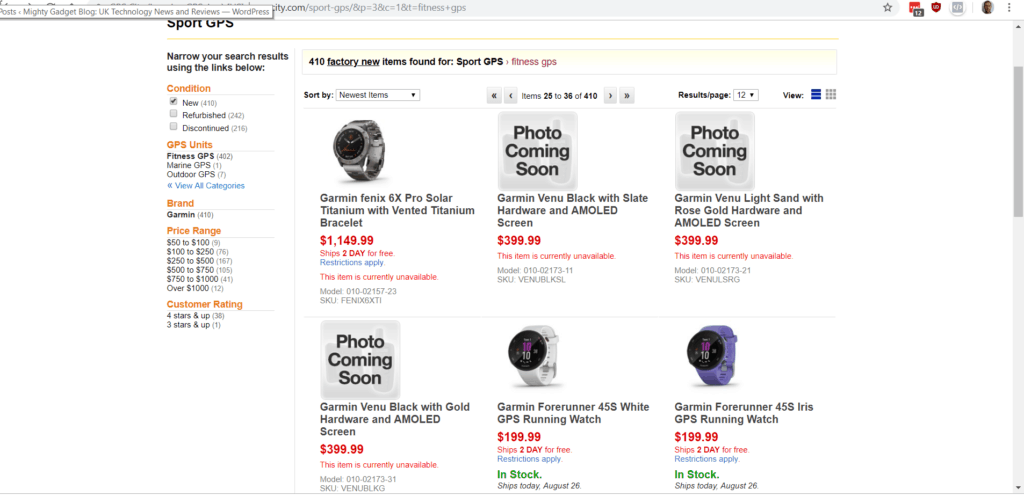Image resolution: width=1024 pixels, height=496 pixels.
Task: Bookmark this page with the star icon
Action: tap(888, 8)
